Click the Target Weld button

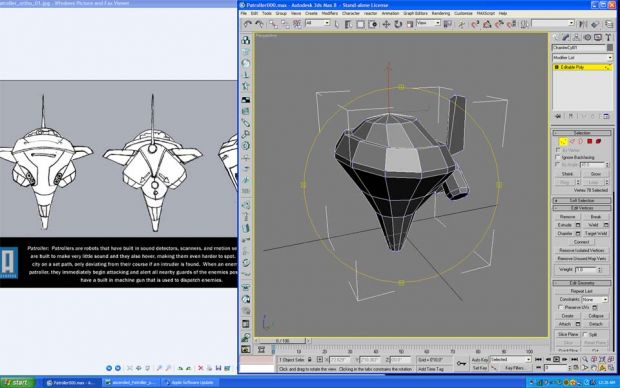(x=596, y=233)
